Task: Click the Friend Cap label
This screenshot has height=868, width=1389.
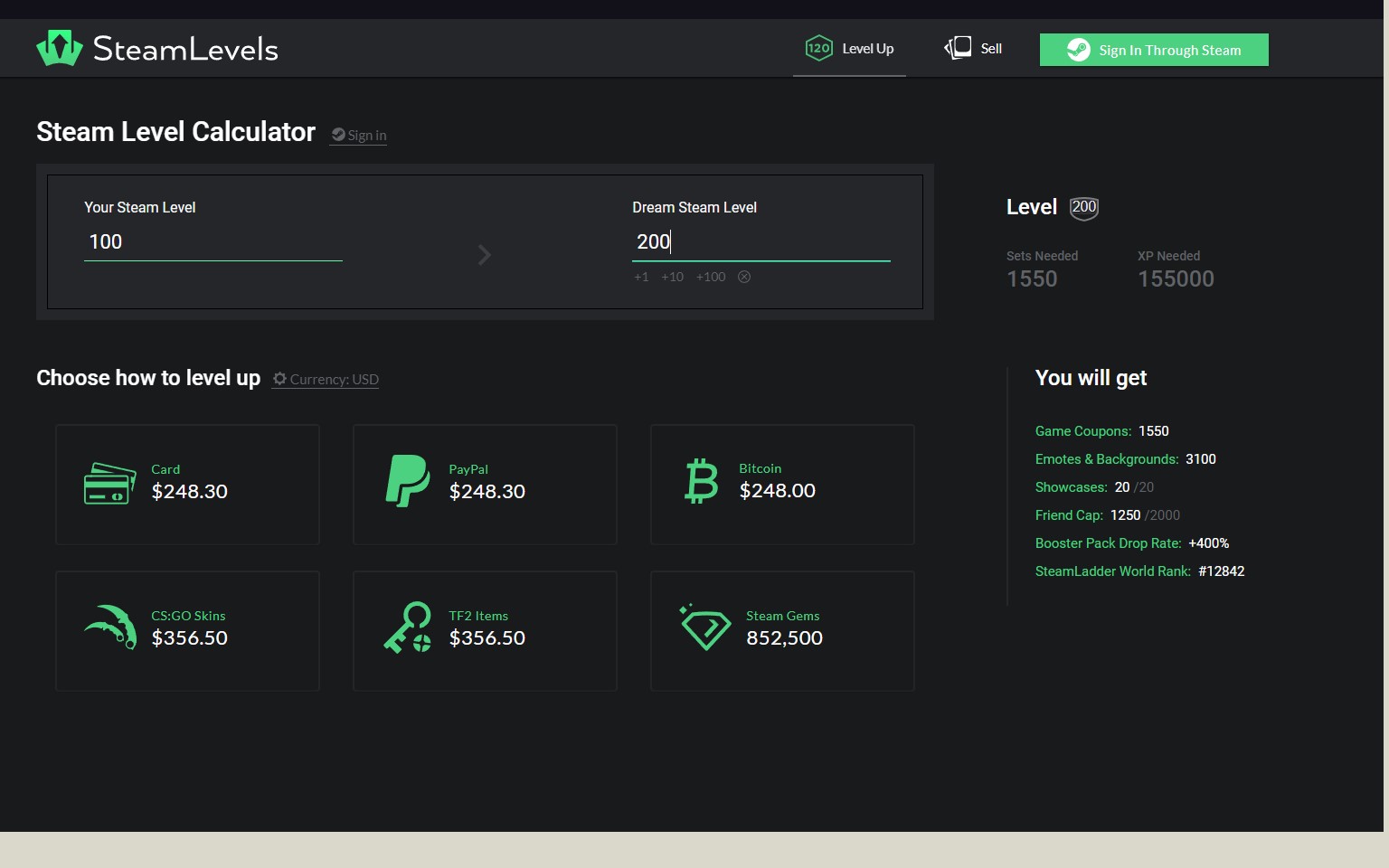Action: (x=1069, y=515)
